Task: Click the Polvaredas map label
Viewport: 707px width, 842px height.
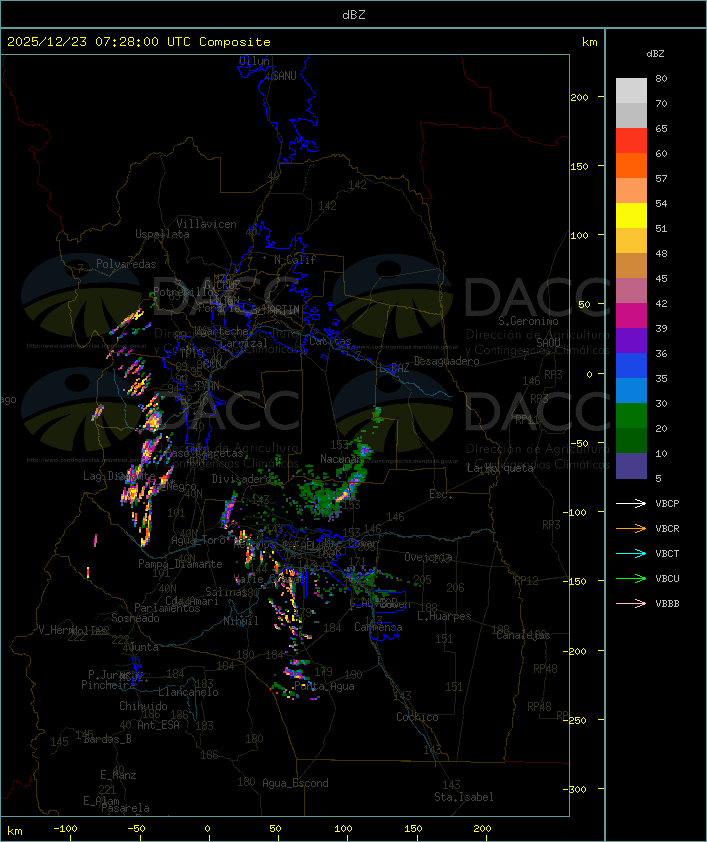Action: click(x=126, y=264)
